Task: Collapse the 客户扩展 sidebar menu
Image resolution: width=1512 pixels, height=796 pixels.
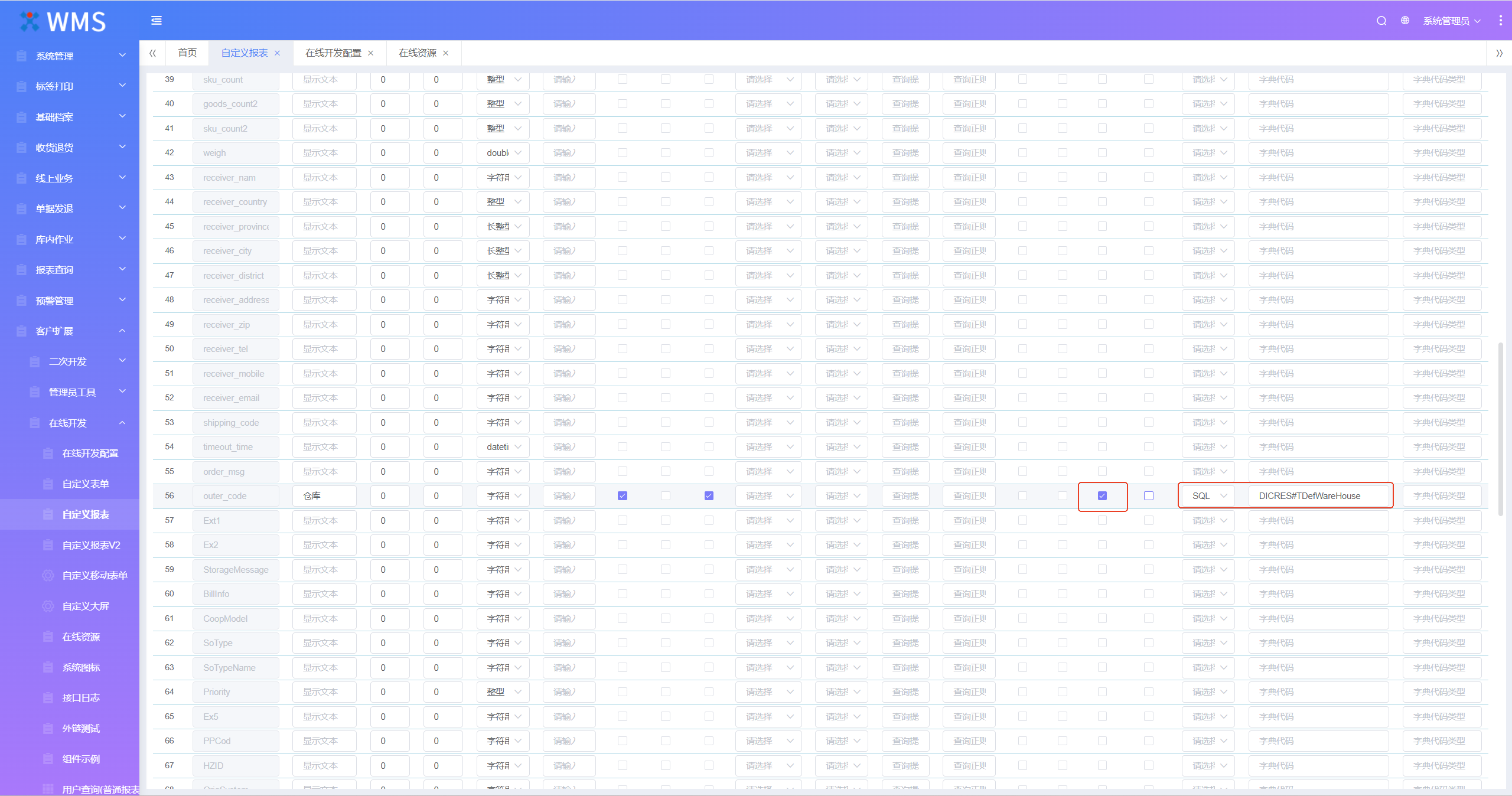Action: click(70, 331)
